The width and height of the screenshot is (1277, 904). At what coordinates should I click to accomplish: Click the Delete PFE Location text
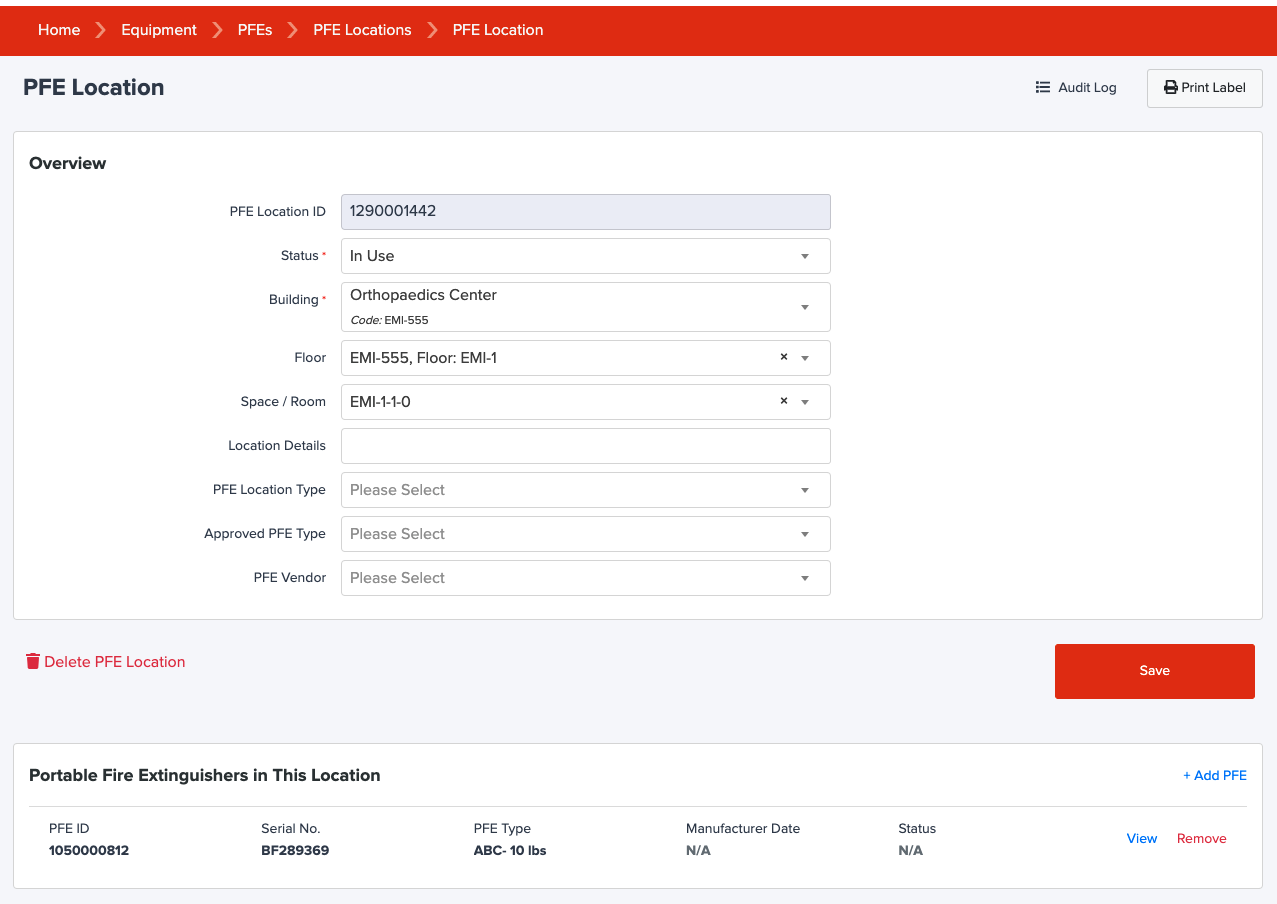click(x=115, y=662)
